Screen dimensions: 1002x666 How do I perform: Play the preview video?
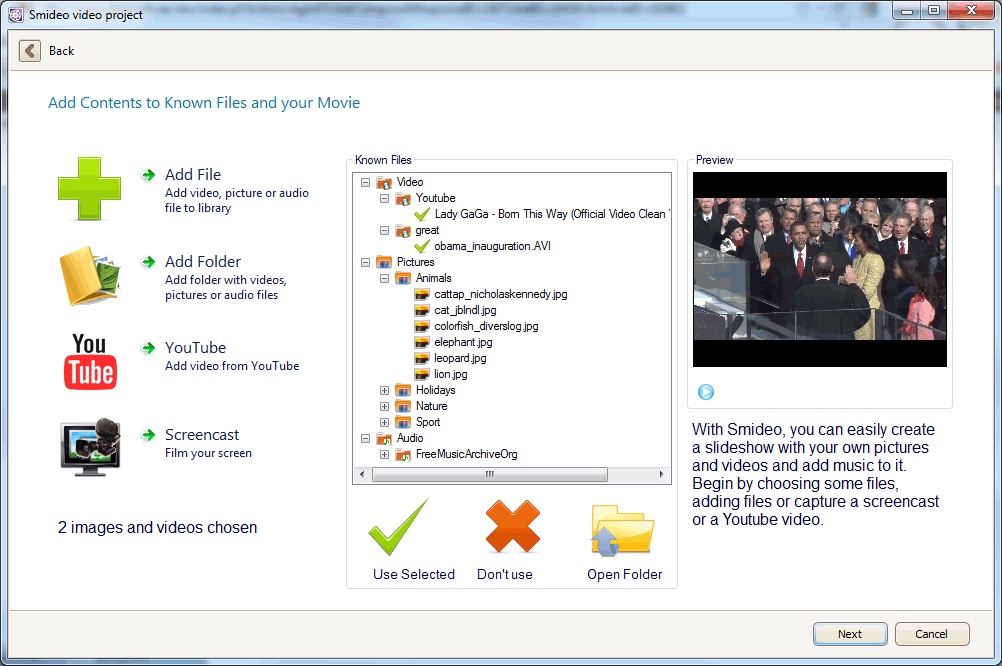(x=705, y=392)
